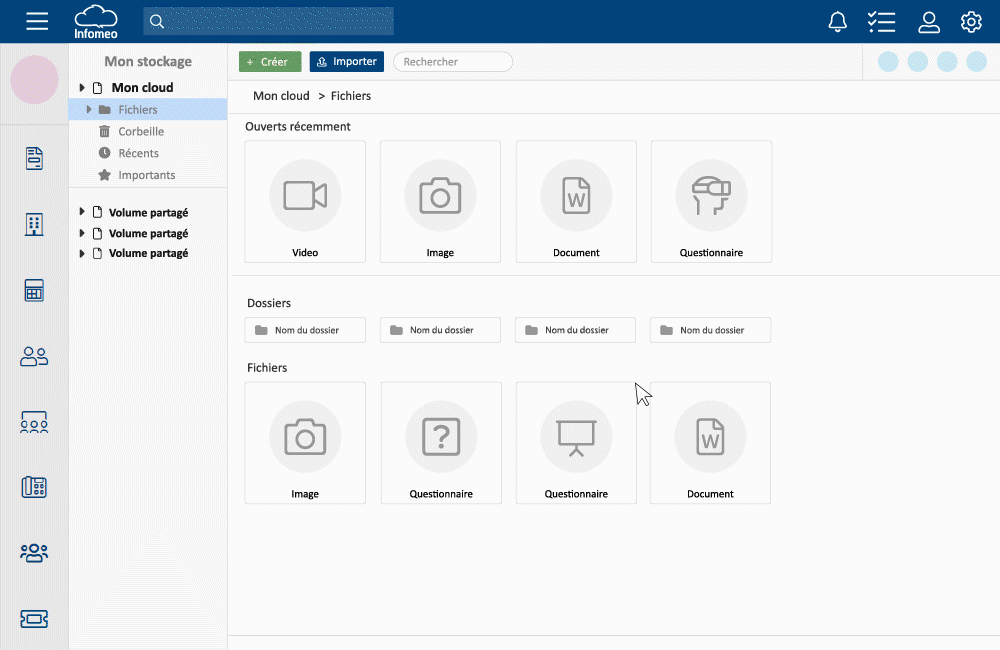Open the calculator sidebar icon
The width and height of the screenshot is (1000, 650).
coord(34,290)
